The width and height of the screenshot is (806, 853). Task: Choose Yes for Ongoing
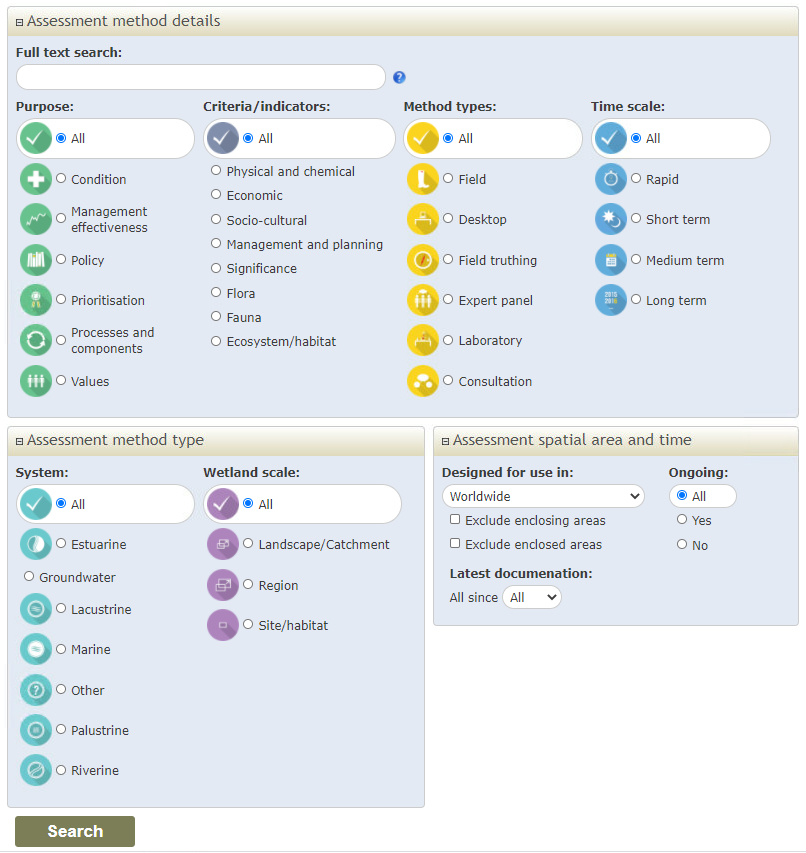coord(682,520)
